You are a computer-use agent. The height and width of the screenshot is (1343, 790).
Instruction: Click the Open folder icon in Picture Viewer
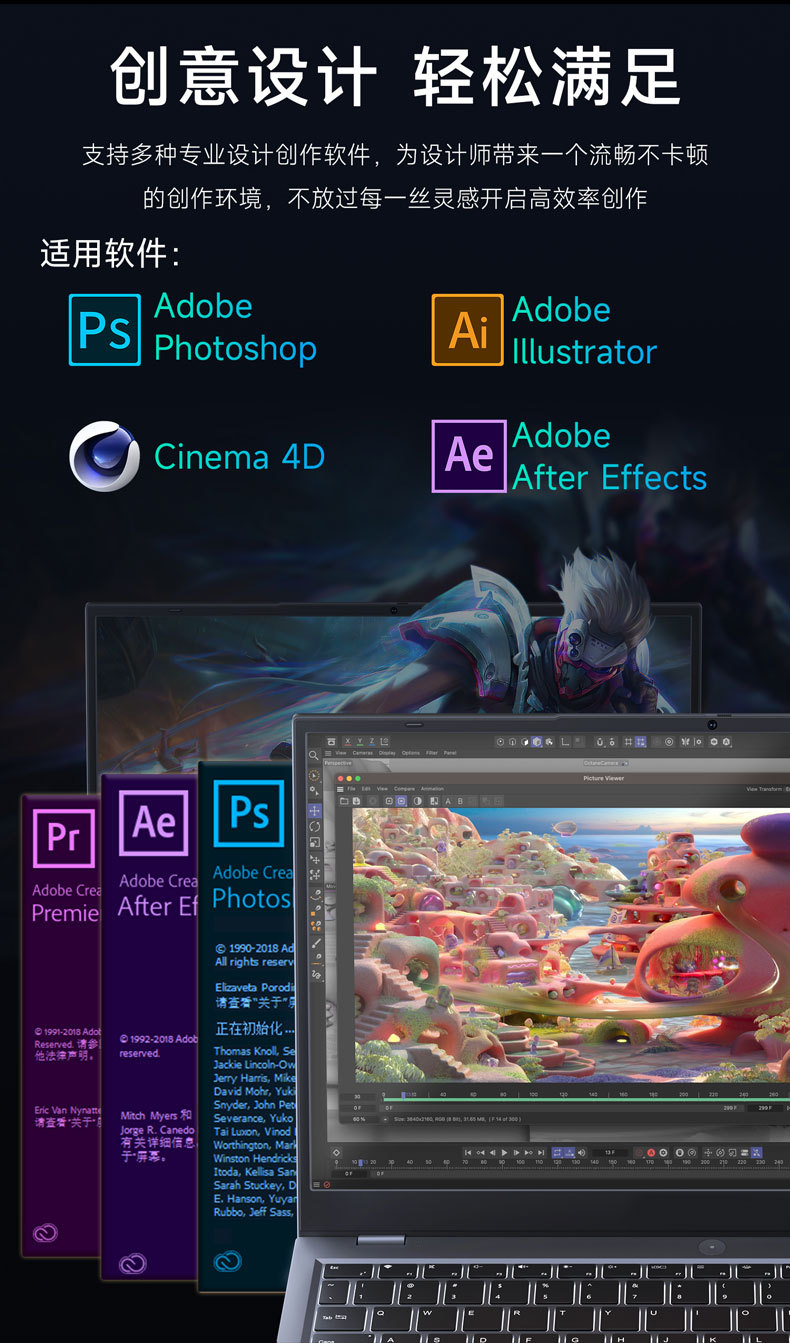coord(344,801)
